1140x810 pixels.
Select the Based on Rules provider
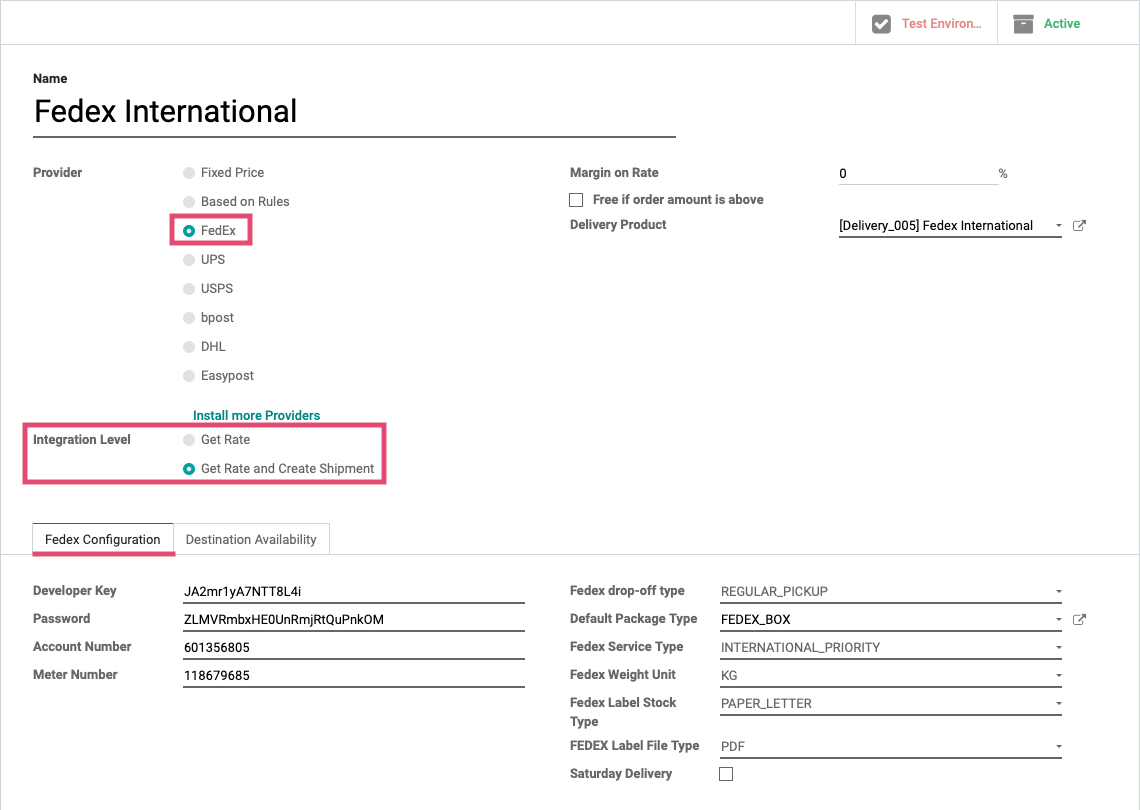pyautogui.click(x=189, y=202)
